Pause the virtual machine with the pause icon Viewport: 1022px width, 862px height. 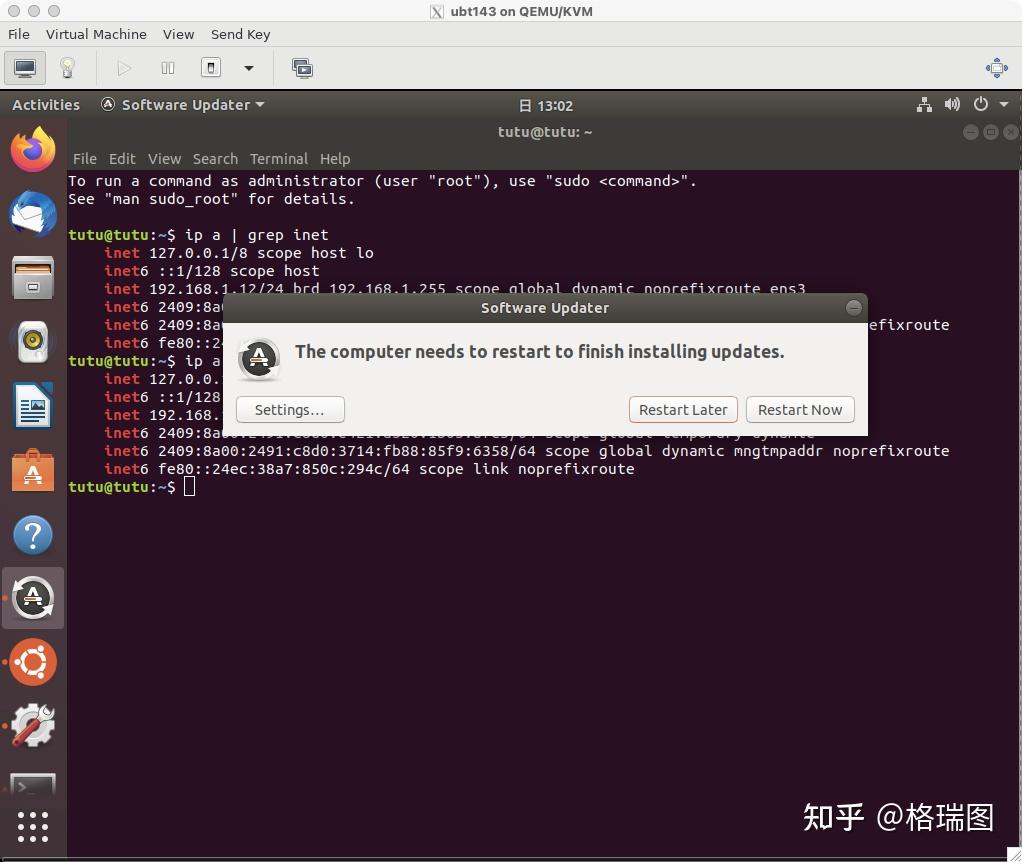tap(167, 68)
